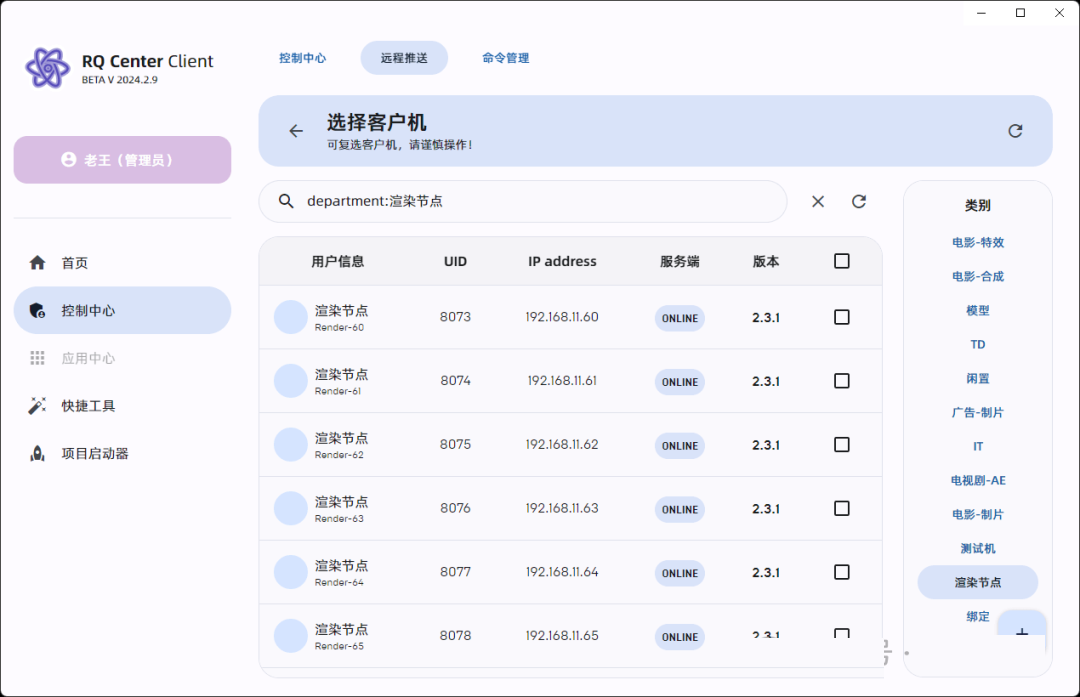
Task: Check the box for Render-60
Action: pos(842,317)
